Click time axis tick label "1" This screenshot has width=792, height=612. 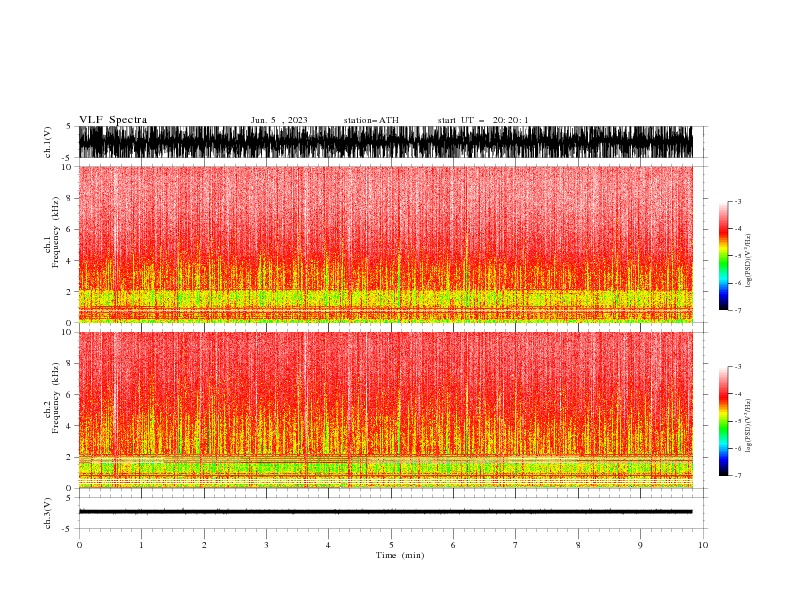pyautogui.click(x=141, y=545)
